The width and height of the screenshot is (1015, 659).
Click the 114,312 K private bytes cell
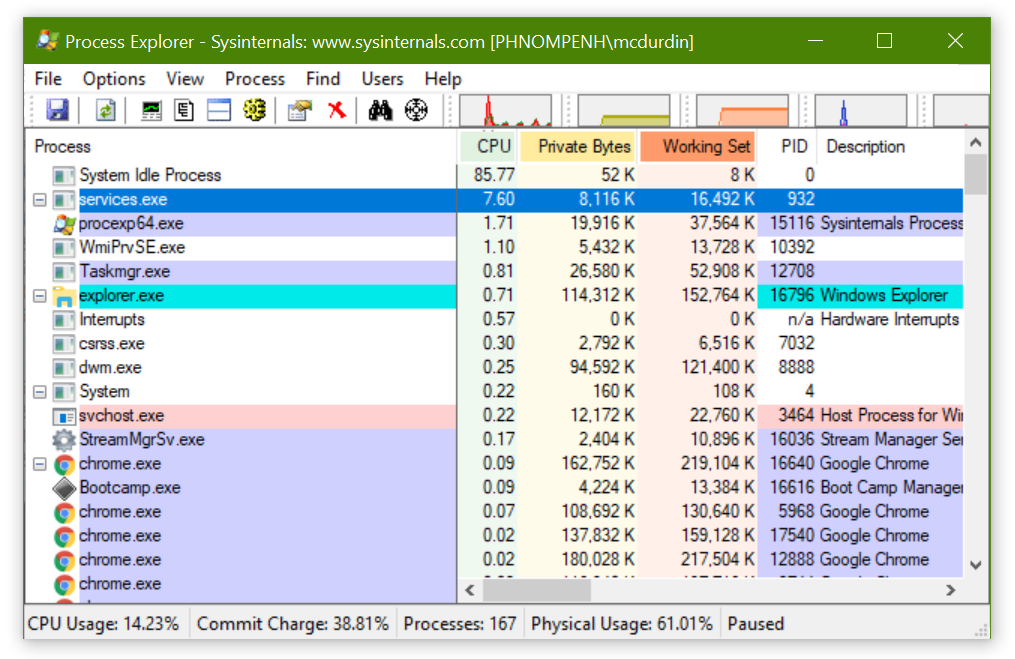(598, 296)
